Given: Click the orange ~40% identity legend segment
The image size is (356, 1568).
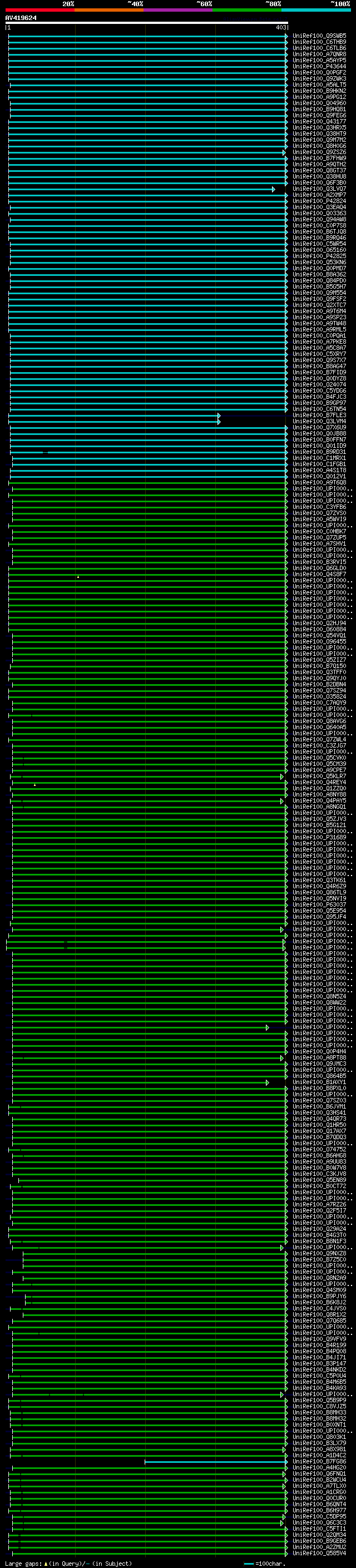Looking at the screenshot, I should point(109,10).
